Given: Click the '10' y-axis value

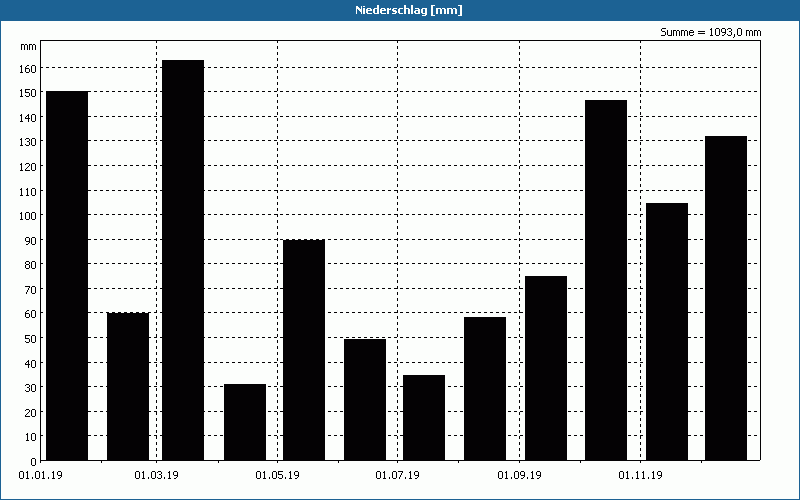Looking at the screenshot, I should (31, 437).
